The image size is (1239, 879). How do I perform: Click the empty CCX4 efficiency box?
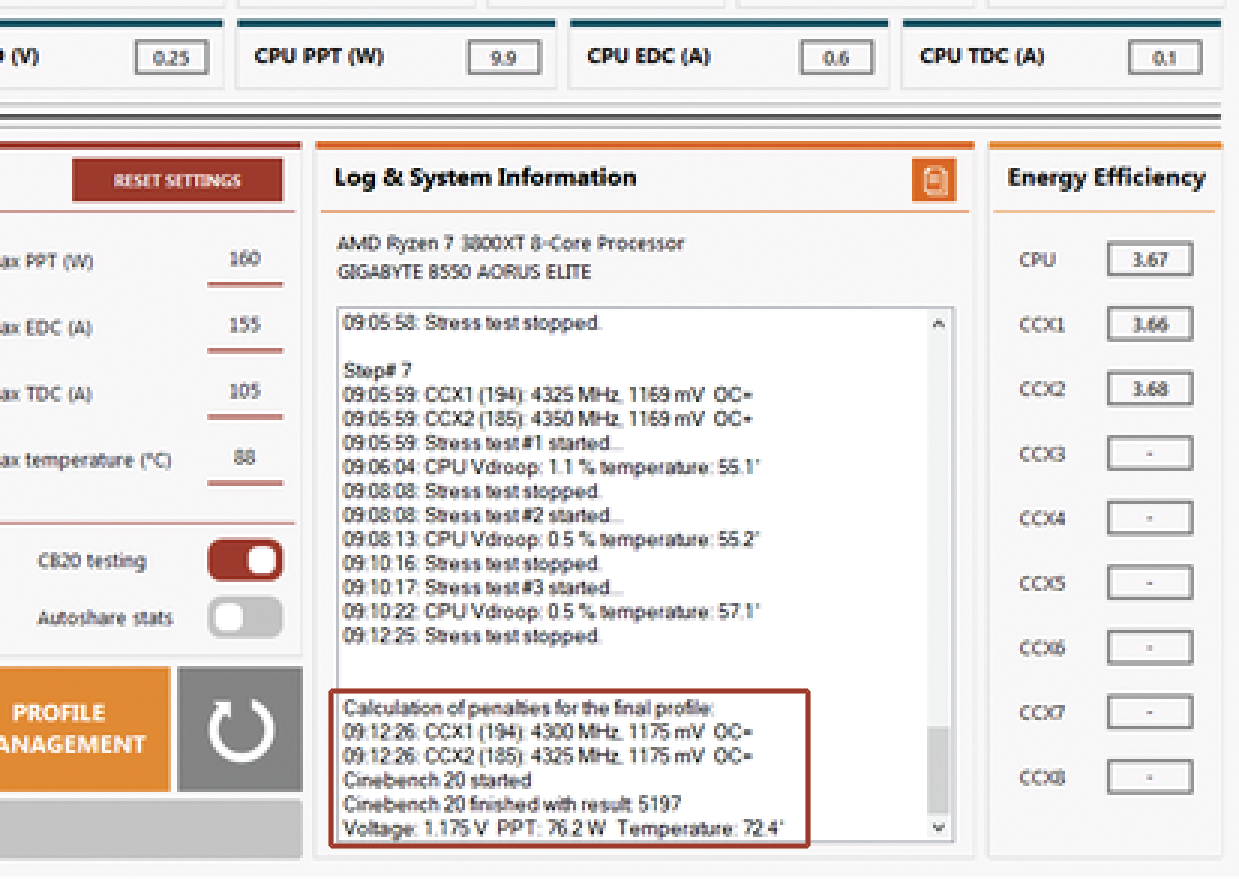pos(1150,519)
